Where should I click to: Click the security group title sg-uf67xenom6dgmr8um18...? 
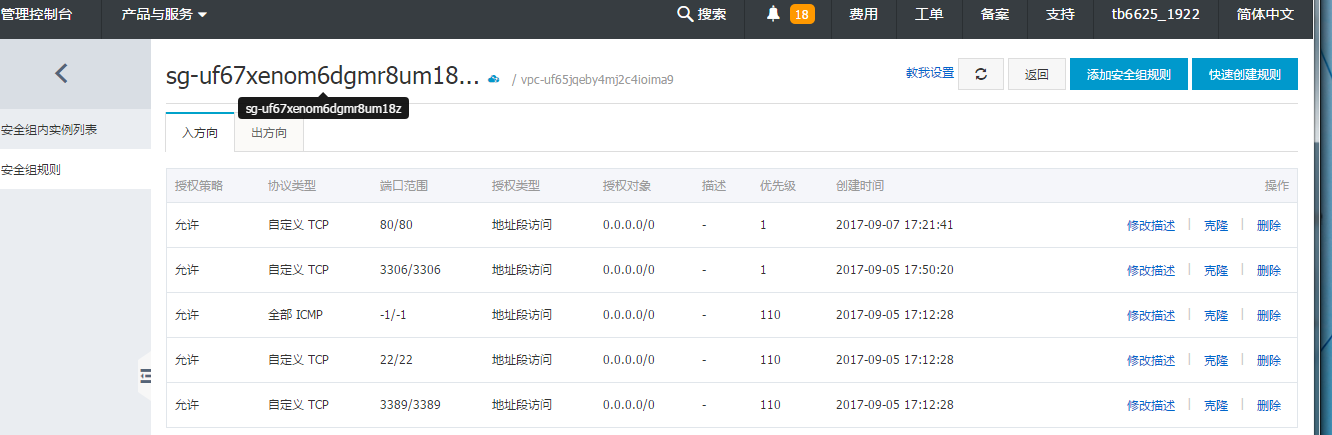[323, 76]
